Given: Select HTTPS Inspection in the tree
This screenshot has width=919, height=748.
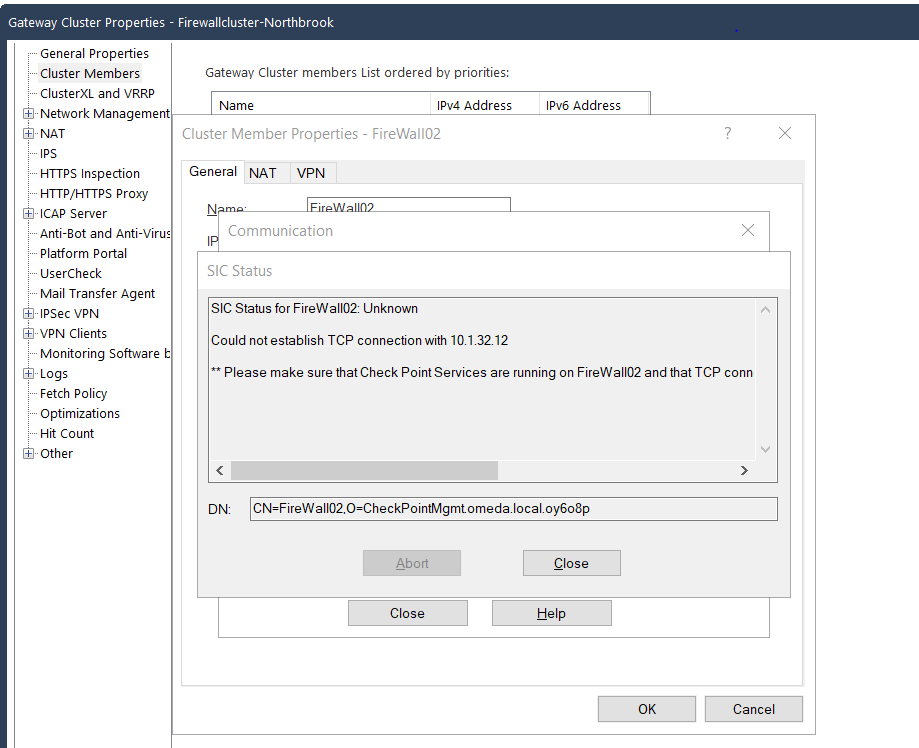Looking at the screenshot, I should [90, 173].
